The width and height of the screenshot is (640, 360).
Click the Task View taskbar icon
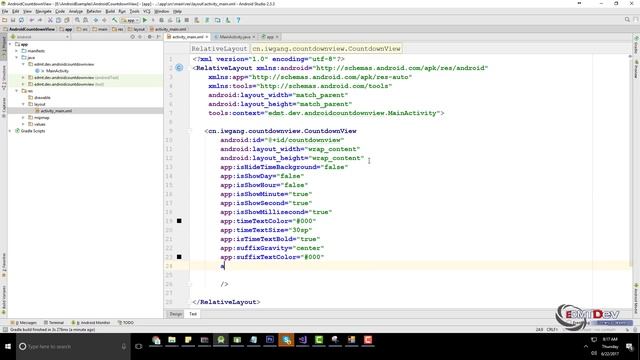pos(139,347)
